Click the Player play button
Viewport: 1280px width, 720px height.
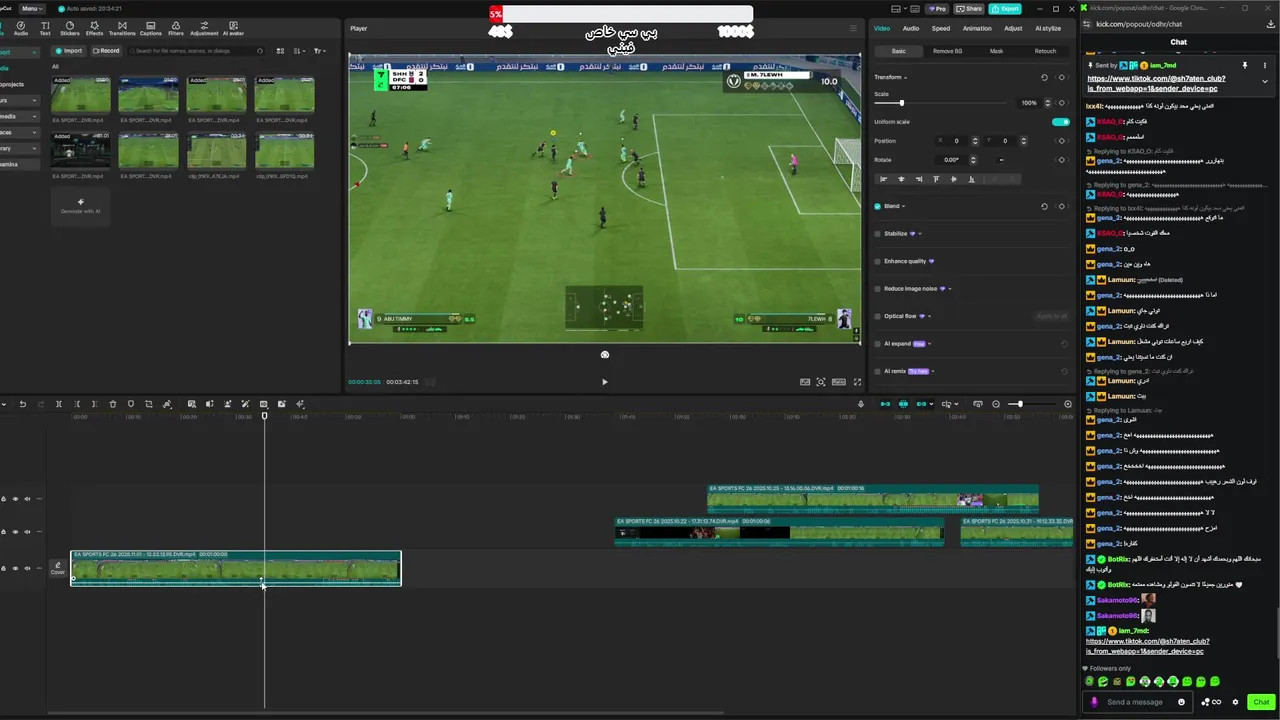pos(604,382)
